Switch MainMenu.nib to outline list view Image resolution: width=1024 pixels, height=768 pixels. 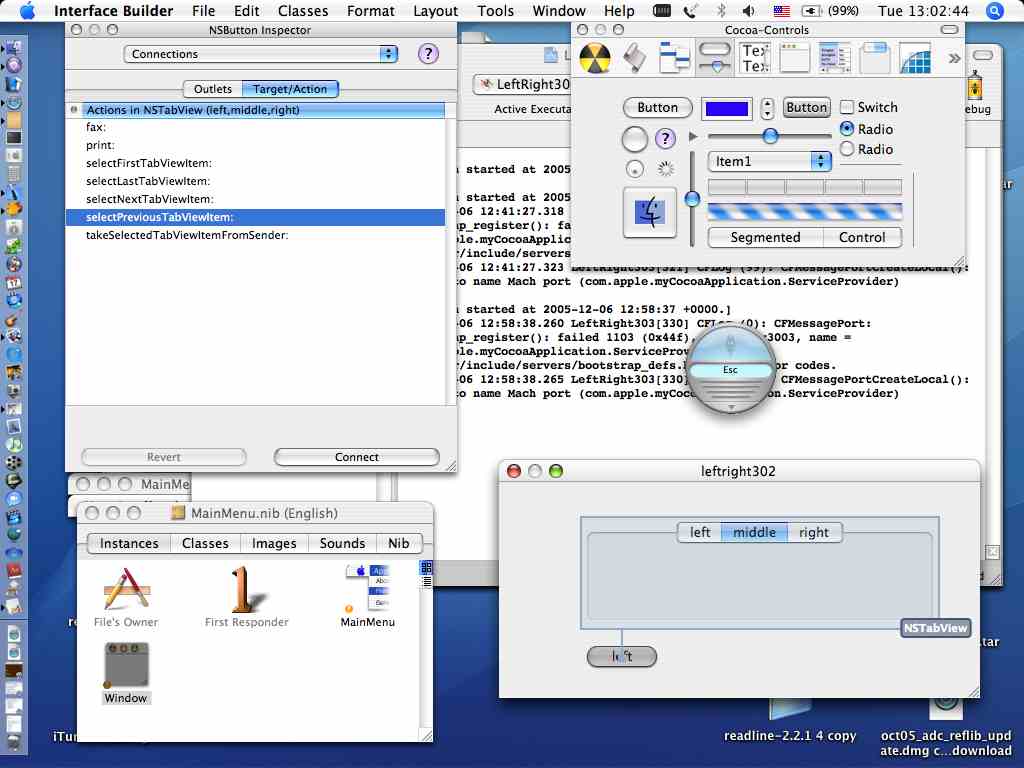pyautogui.click(x=426, y=581)
